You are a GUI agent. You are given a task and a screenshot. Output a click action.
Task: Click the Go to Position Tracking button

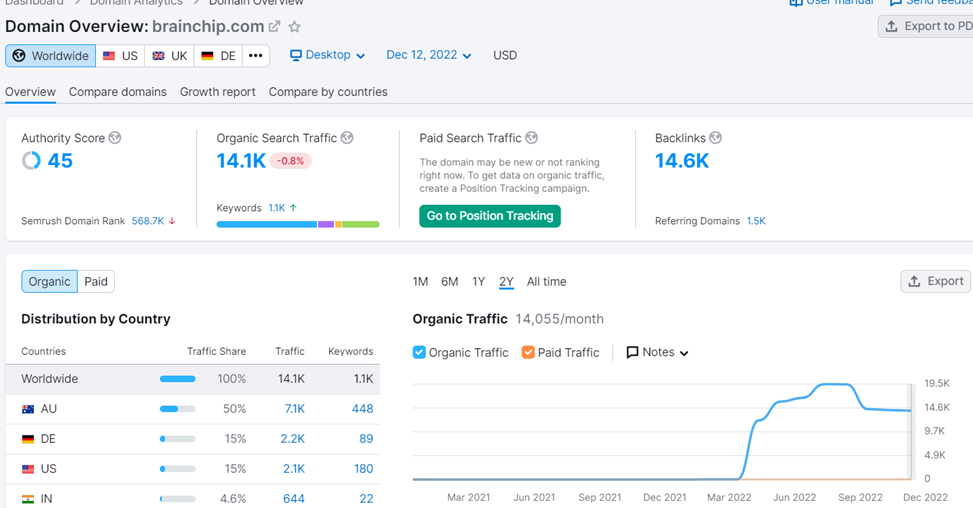(490, 216)
